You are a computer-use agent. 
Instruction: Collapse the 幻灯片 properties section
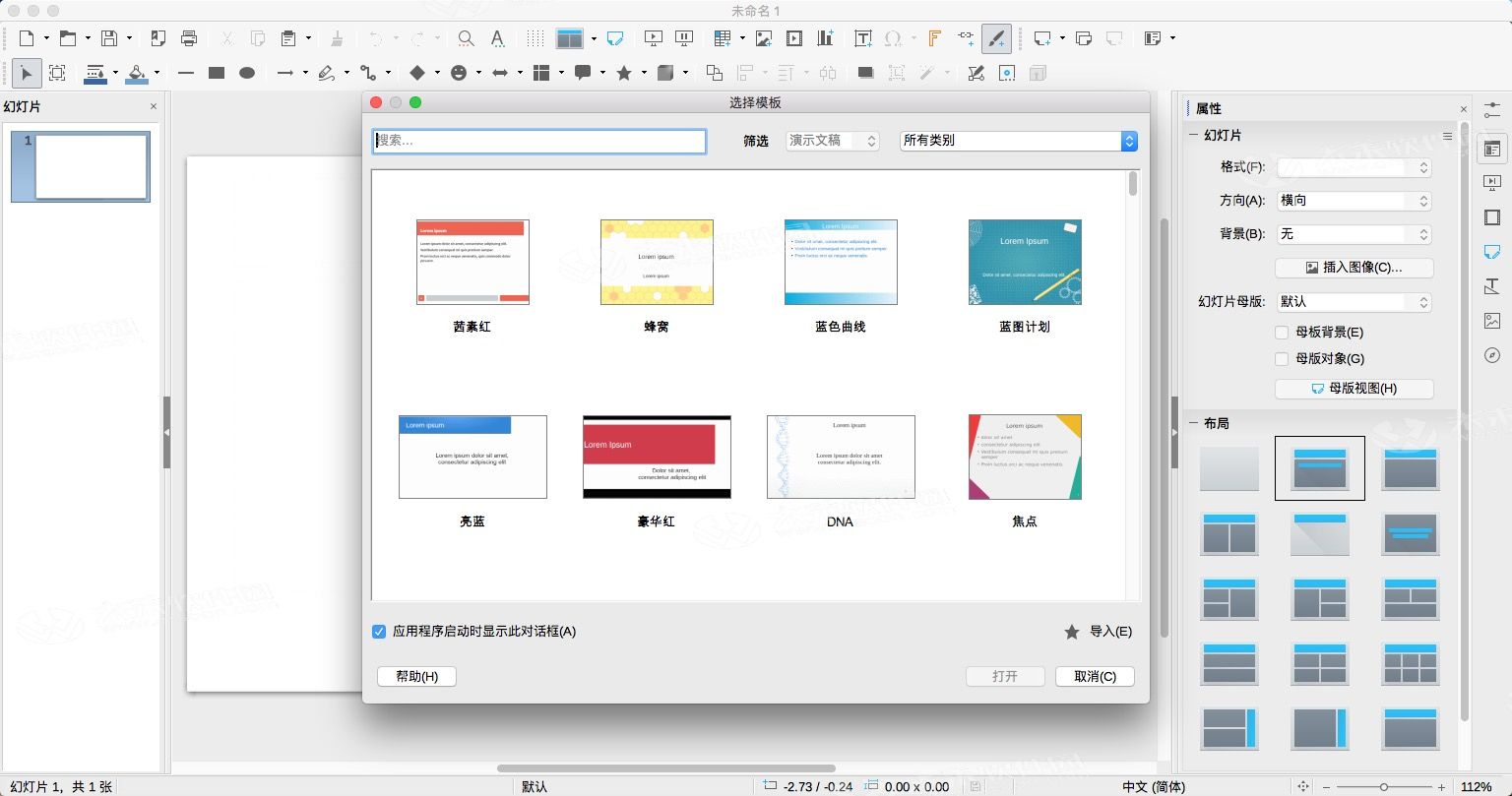pyautogui.click(x=1192, y=135)
